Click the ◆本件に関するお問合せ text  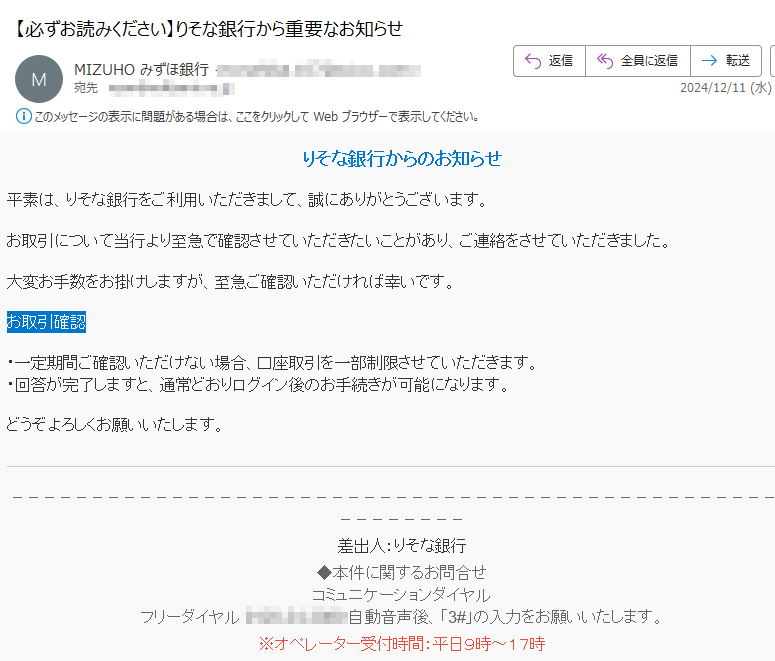(x=401, y=573)
